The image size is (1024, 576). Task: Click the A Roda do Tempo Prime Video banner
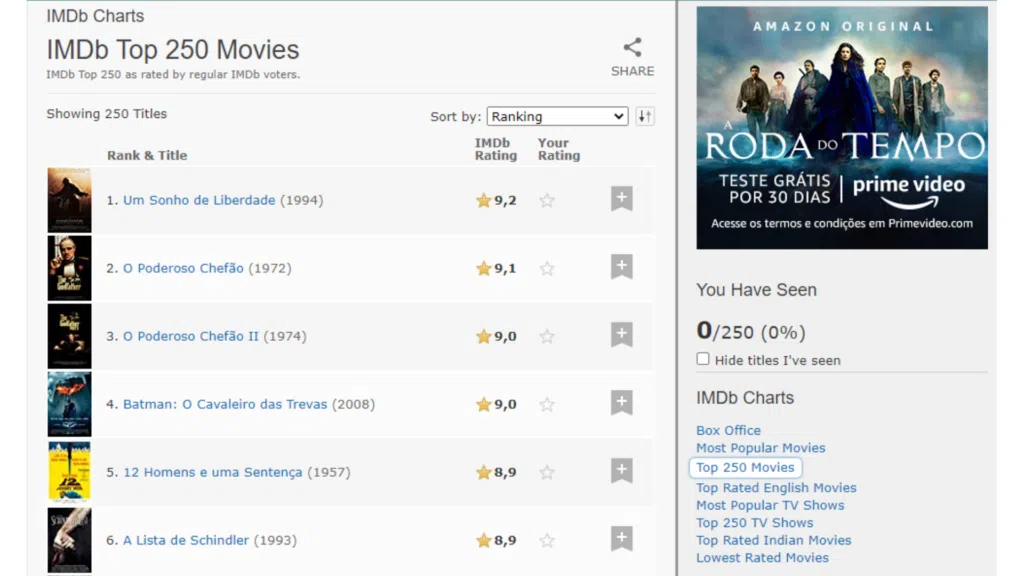842,127
